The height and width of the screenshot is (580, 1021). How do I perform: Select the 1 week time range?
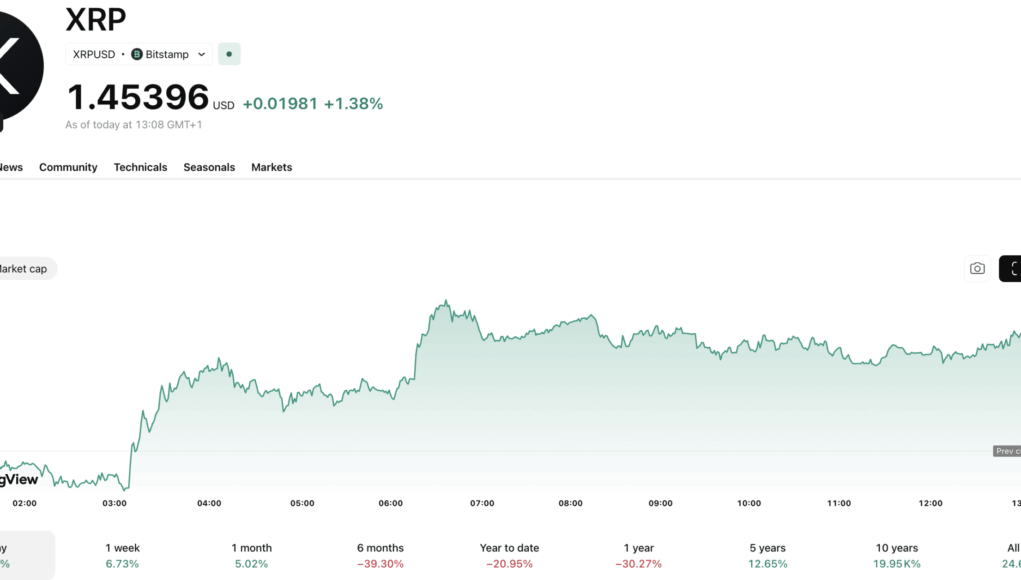[122, 555]
